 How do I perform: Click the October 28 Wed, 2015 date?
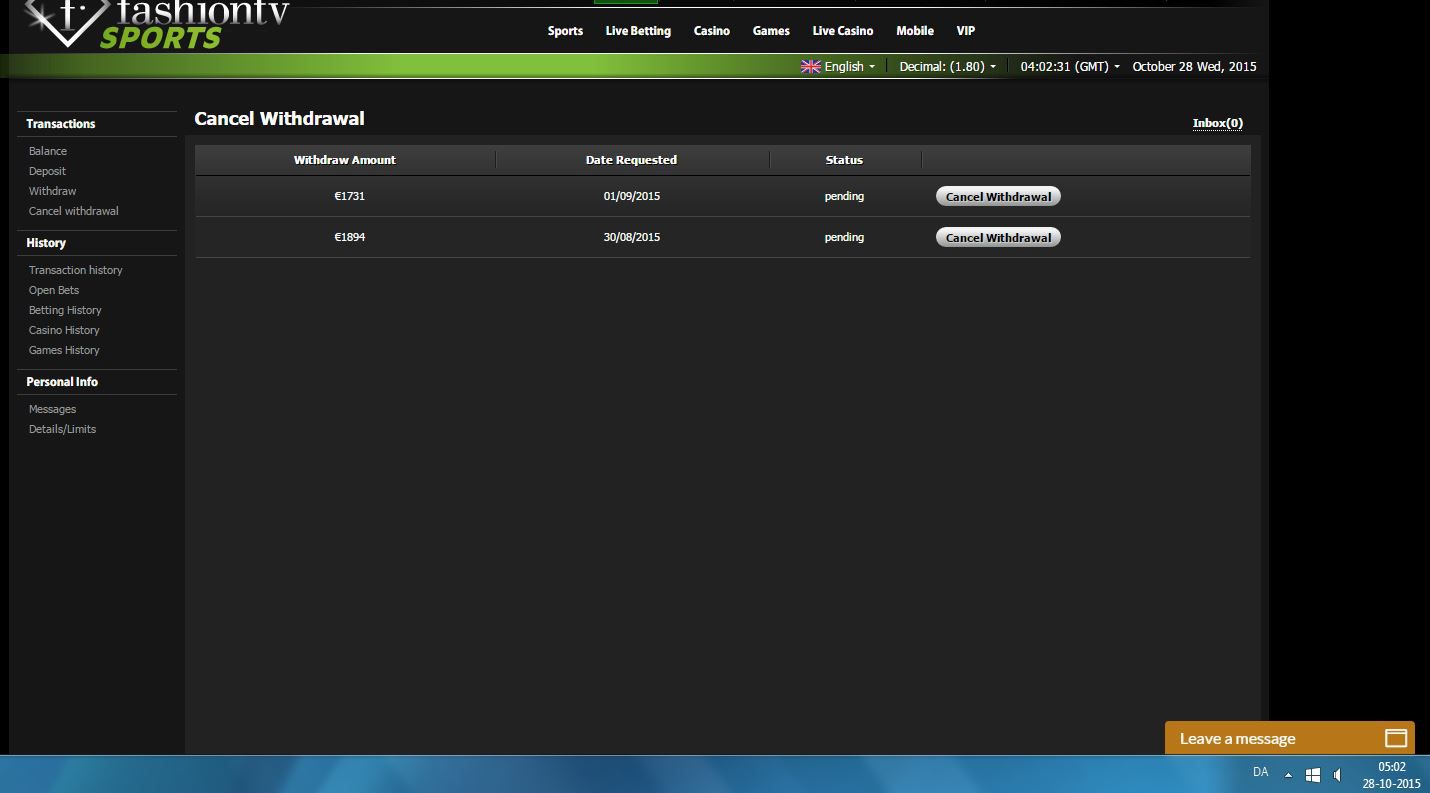point(1194,66)
